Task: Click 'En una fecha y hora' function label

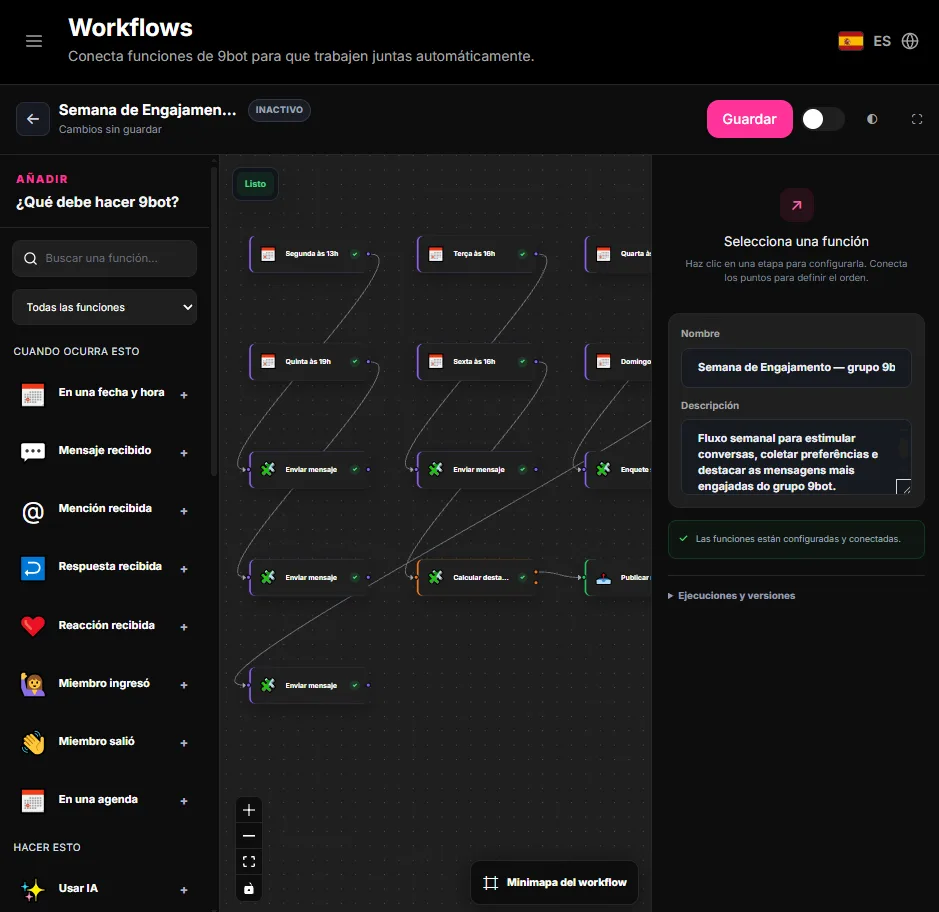Action: [111, 392]
